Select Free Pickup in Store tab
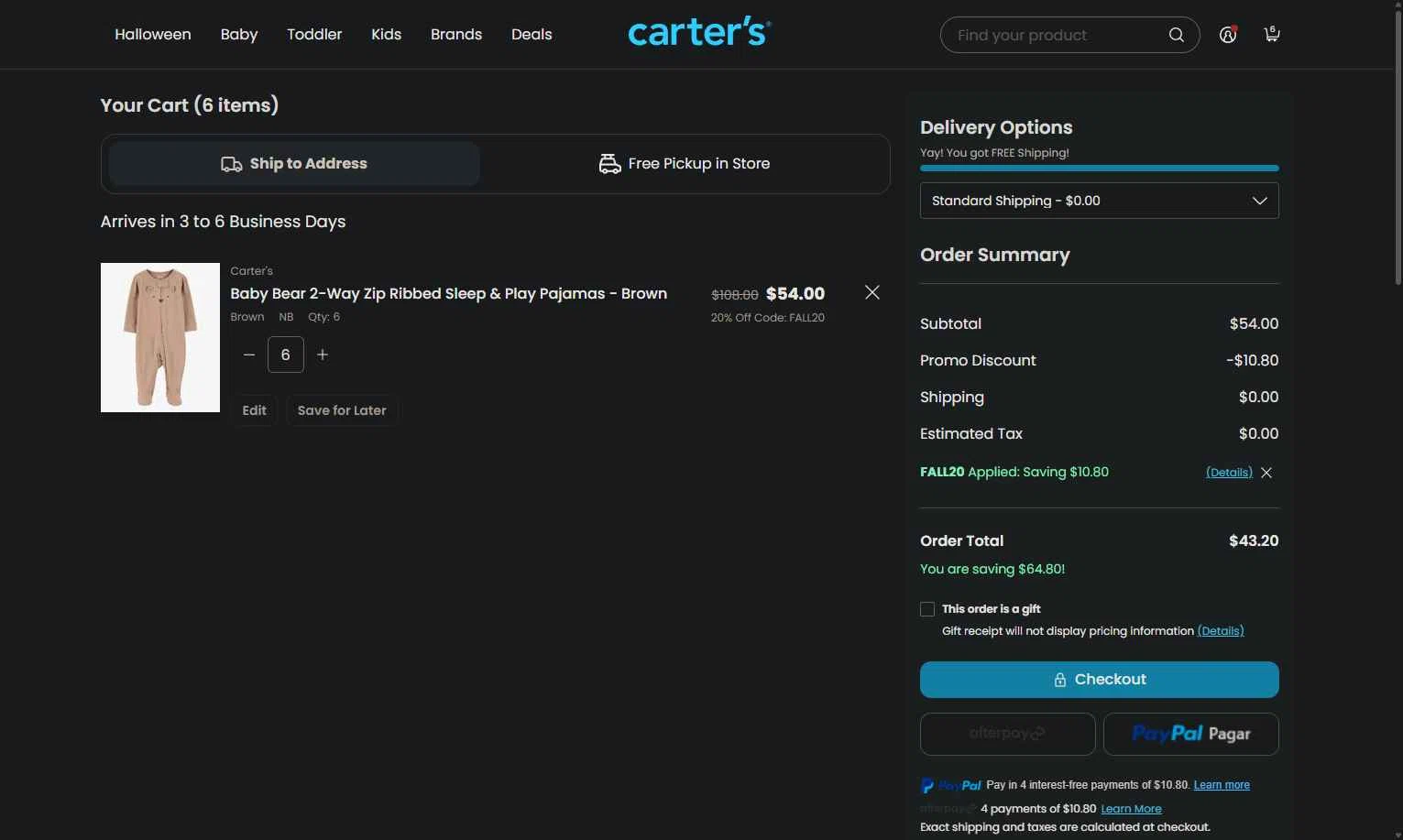The width and height of the screenshot is (1403, 840). click(685, 164)
